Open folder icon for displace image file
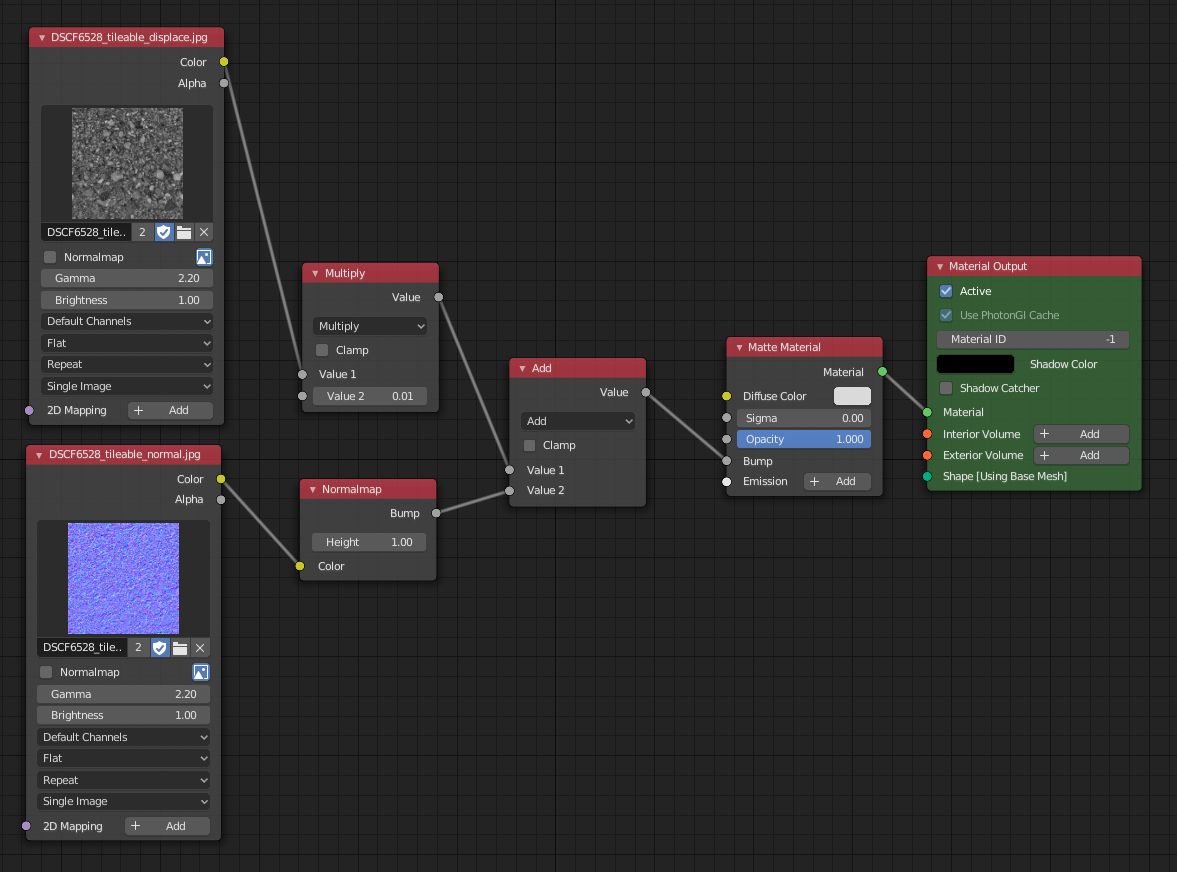 coord(184,232)
